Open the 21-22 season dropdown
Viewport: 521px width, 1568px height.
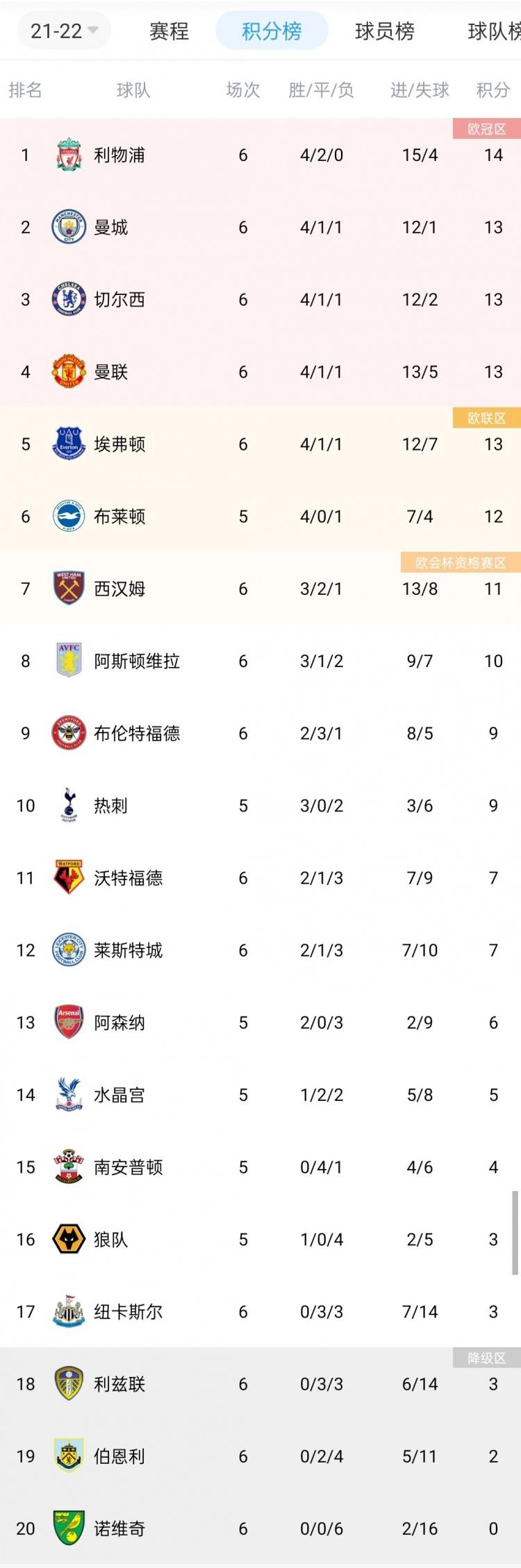coord(64,31)
